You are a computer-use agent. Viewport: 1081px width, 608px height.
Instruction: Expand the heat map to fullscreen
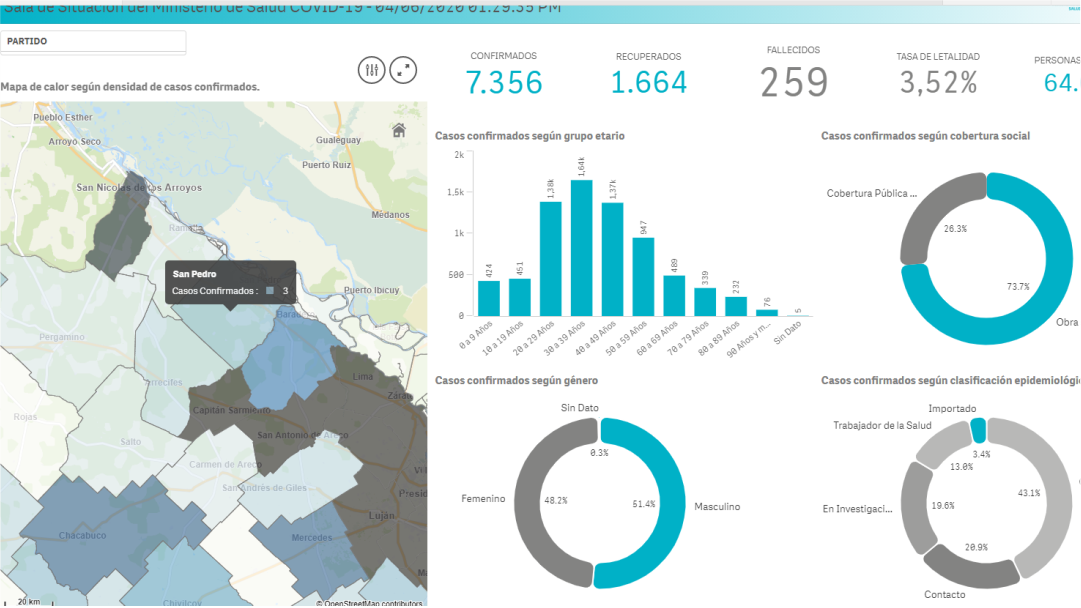[403, 70]
